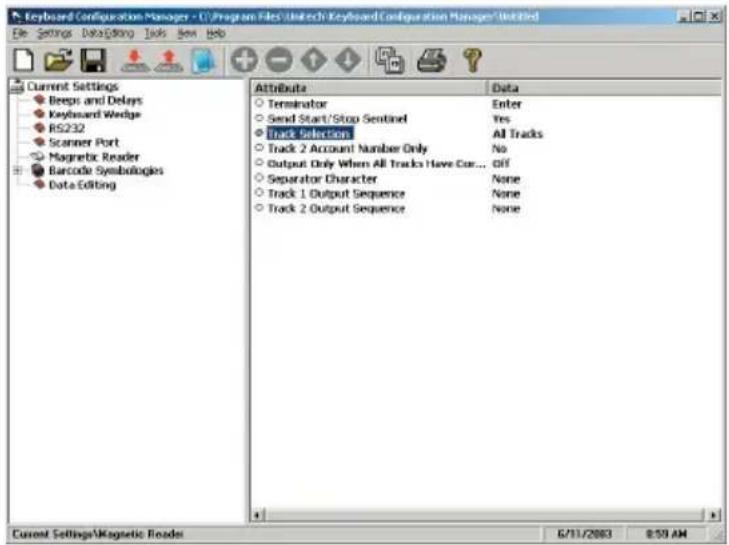Open the Help menu

pos(216,33)
